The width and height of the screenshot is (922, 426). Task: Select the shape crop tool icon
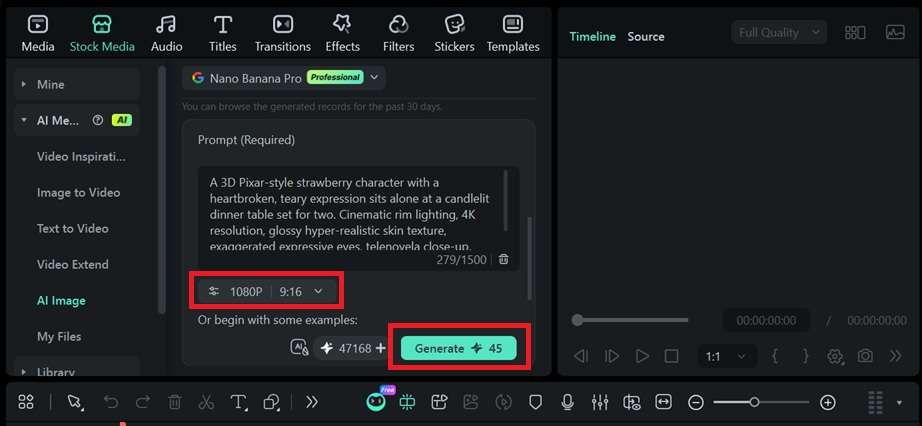272,402
